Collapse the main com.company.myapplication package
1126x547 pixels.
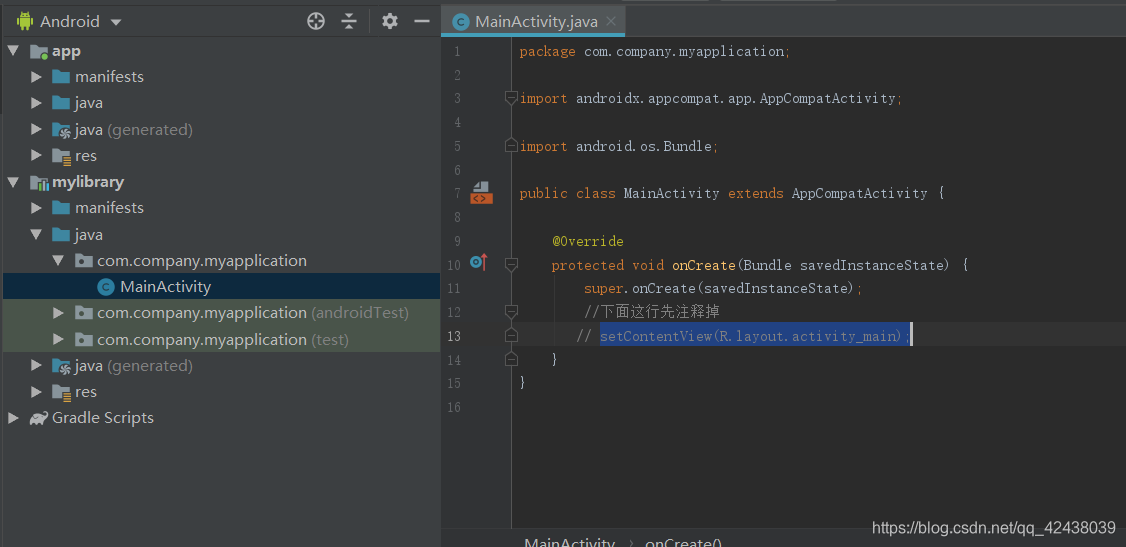click(x=59, y=261)
